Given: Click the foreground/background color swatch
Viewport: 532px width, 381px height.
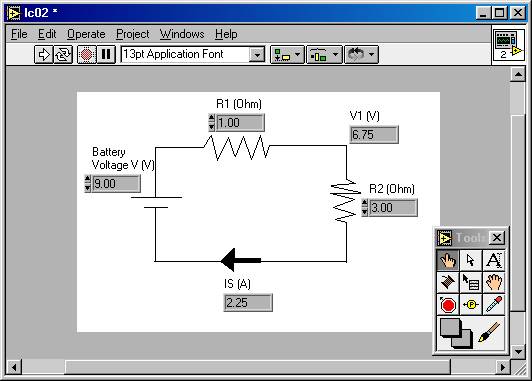Looking at the screenshot, I should [x=456, y=334].
